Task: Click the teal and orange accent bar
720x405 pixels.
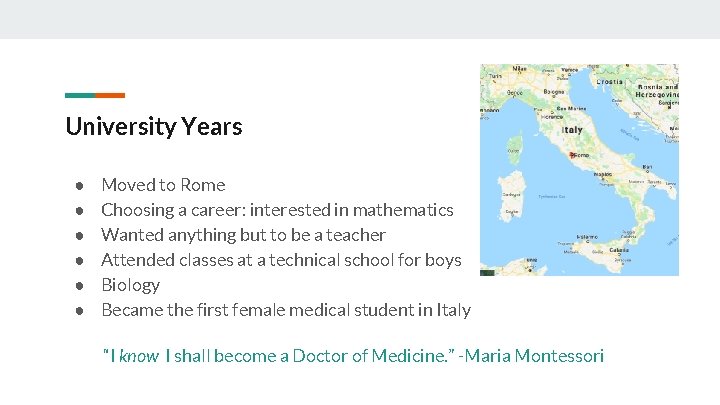Action: point(95,95)
